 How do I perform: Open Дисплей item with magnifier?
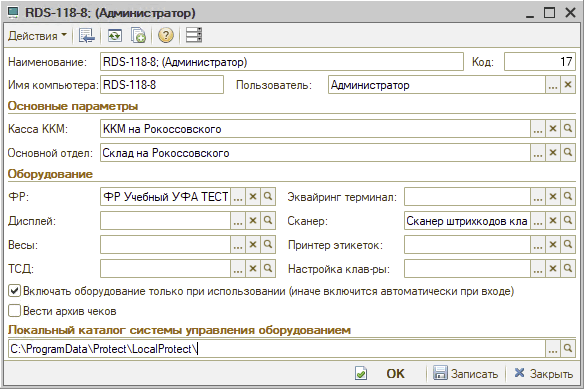point(268,221)
